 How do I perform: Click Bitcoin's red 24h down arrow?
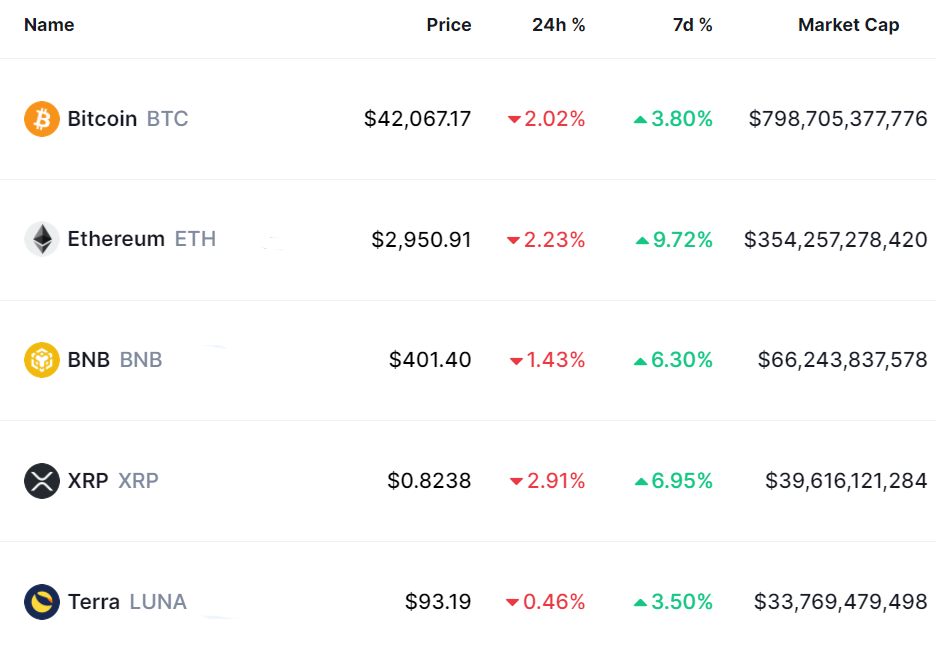click(x=514, y=120)
